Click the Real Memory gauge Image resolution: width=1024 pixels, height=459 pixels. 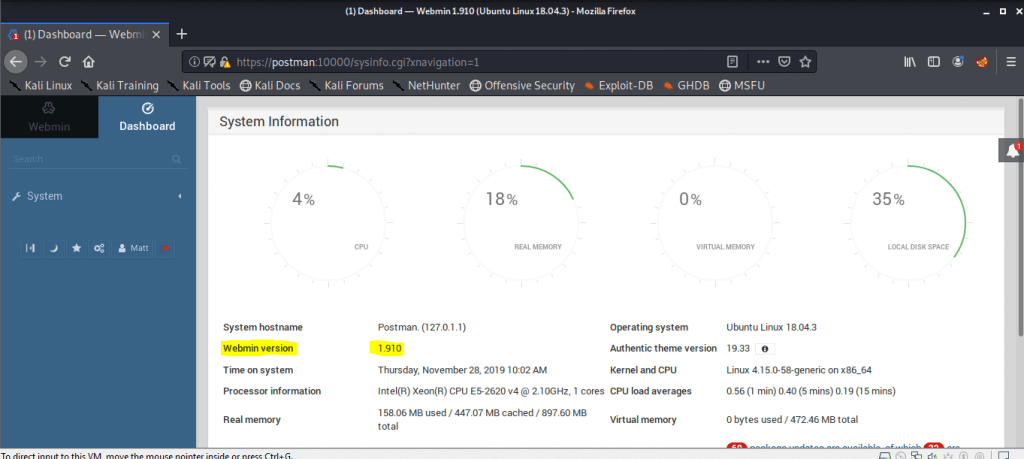pyautogui.click(x=521, y=221)
